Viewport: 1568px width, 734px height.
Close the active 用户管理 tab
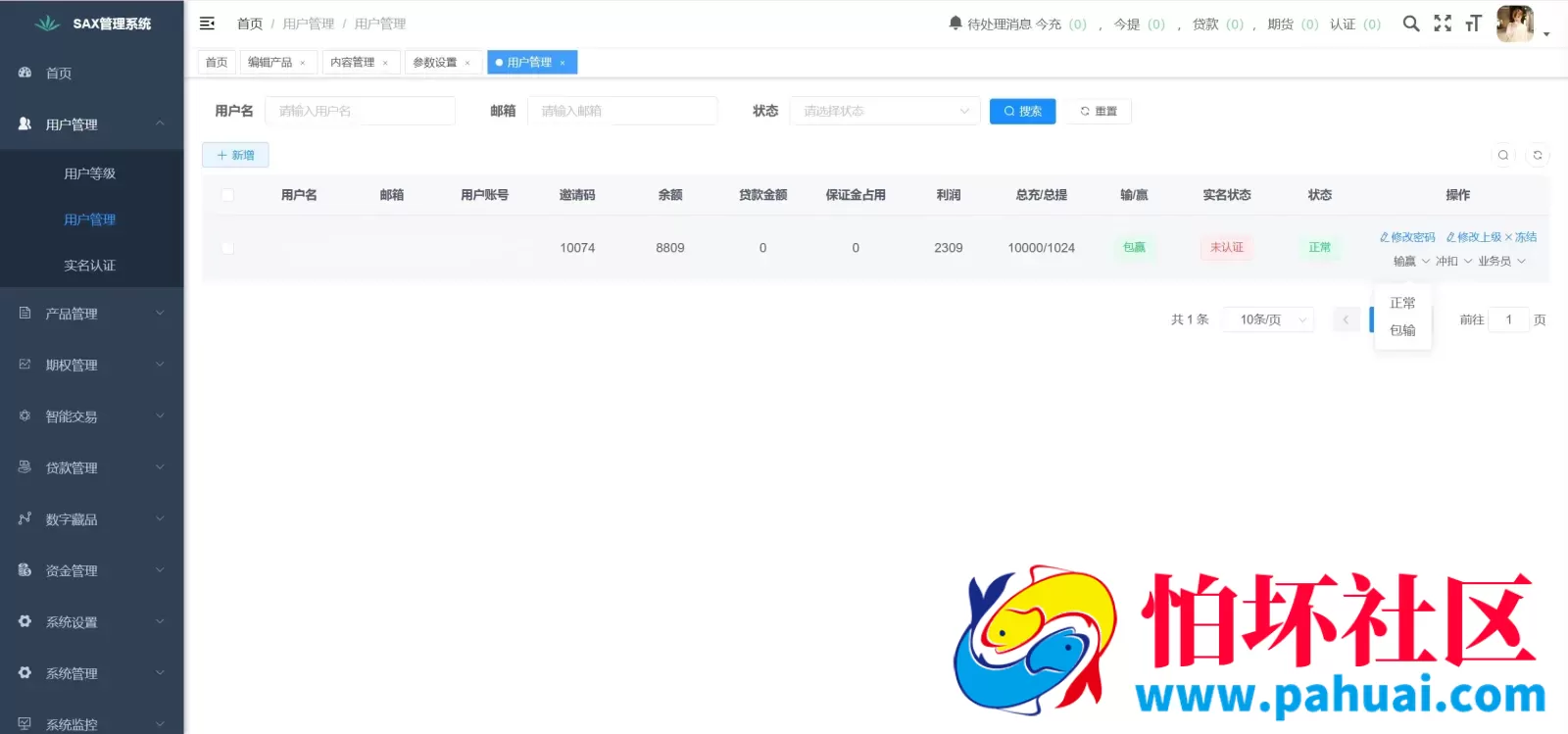pos(563,63)
